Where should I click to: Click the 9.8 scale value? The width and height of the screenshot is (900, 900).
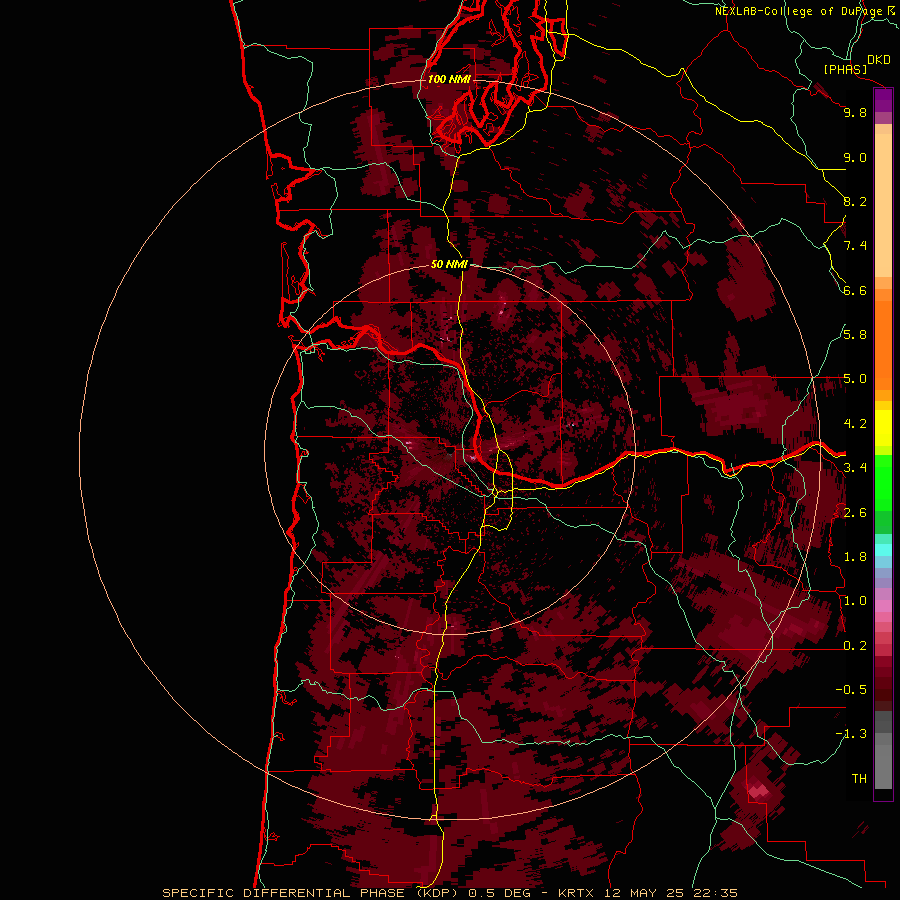855,112
